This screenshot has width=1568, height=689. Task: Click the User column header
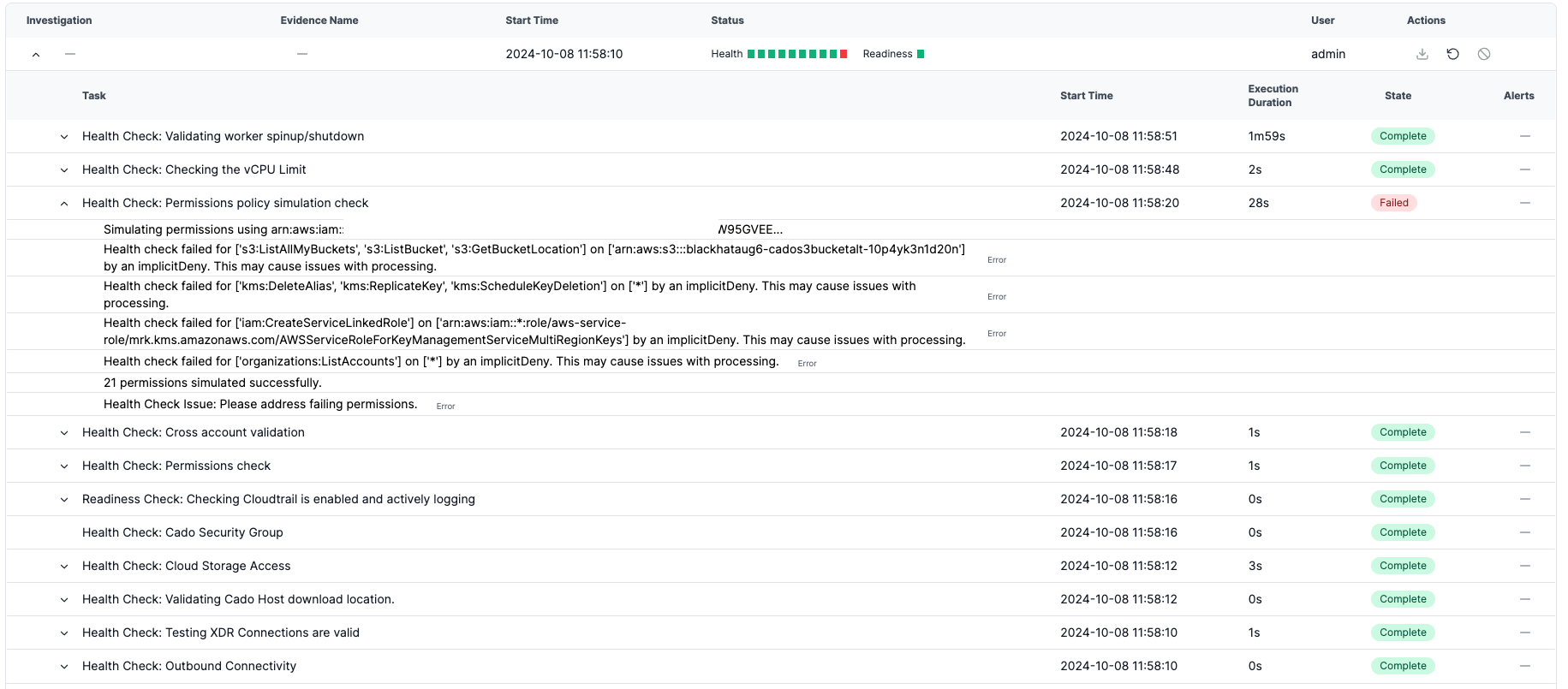(1322, 21)
